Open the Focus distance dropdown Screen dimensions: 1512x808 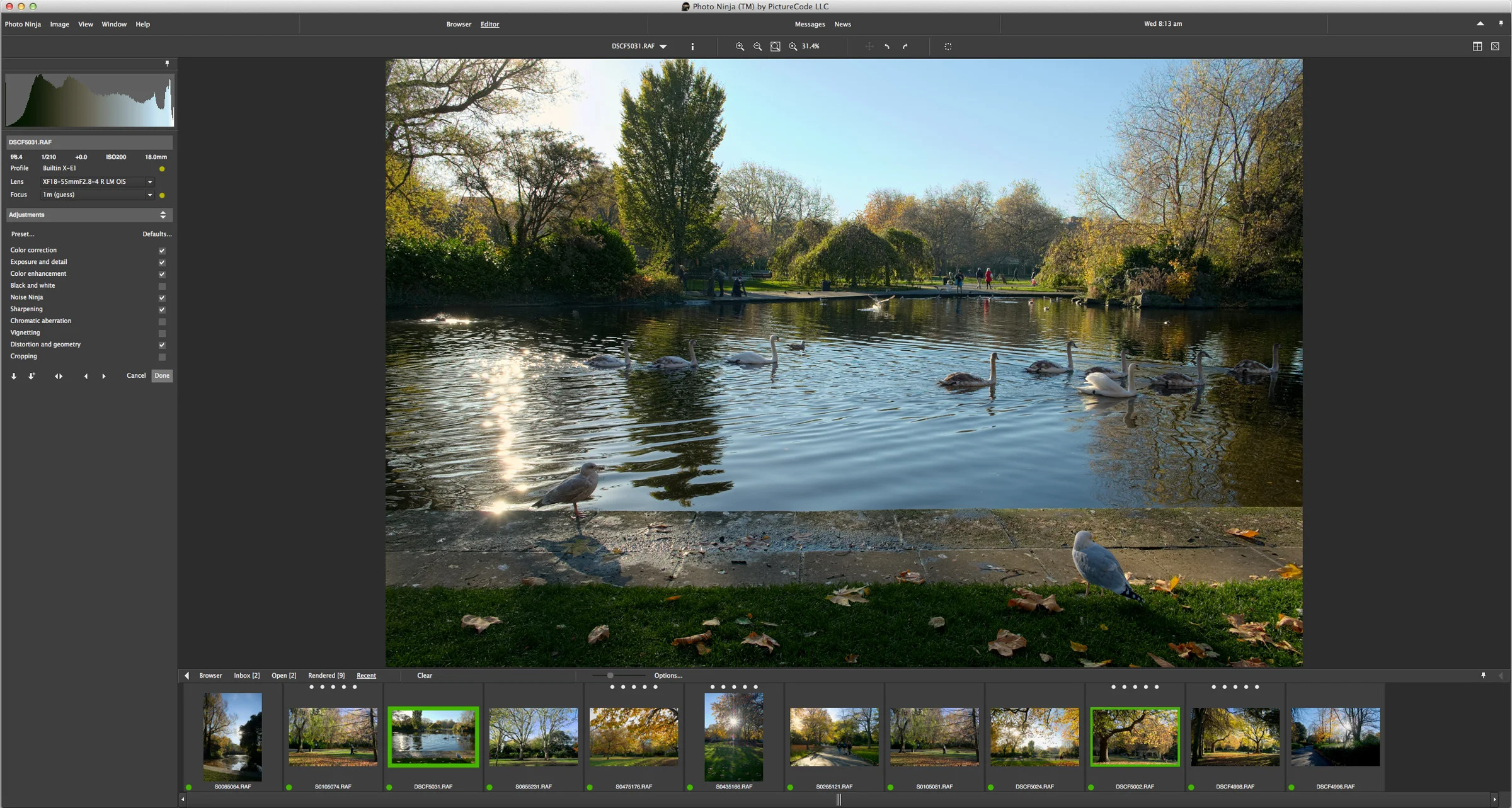pos(150,195)
